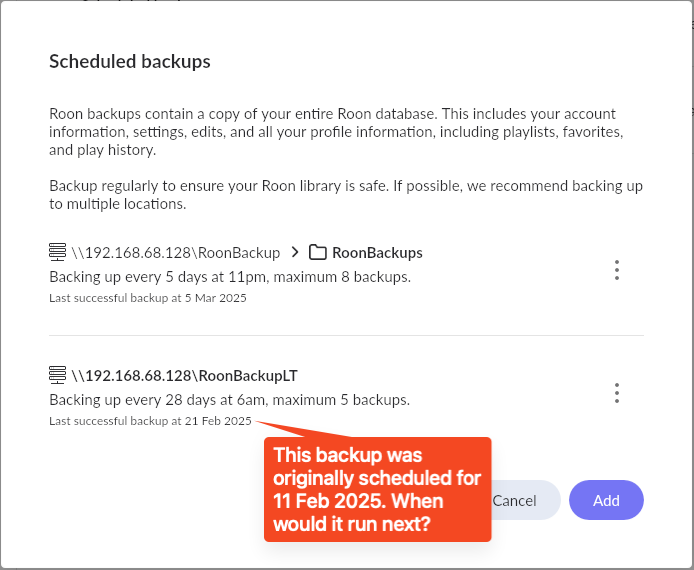The height and width of the screenshot is (570, 694).
Task: Click the red annotation callout about 11 Feb 2025
Action: [378, 489]
